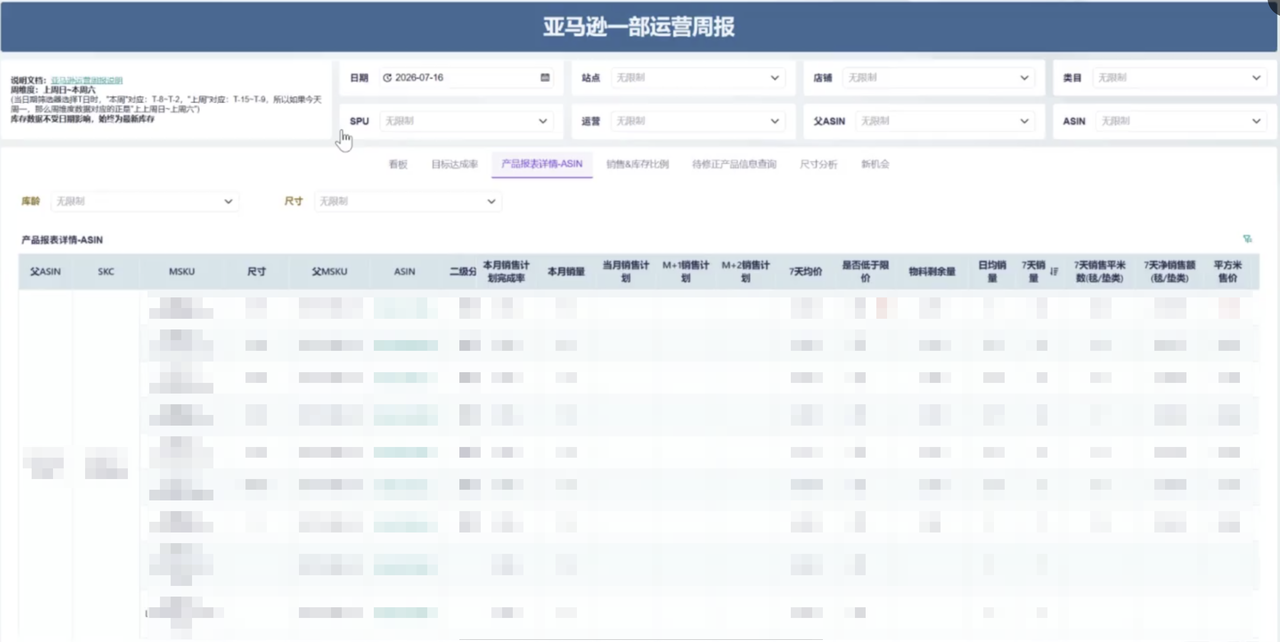Click the 二级分 column header
Screen dimensions: 1280x642
(462, 271)
